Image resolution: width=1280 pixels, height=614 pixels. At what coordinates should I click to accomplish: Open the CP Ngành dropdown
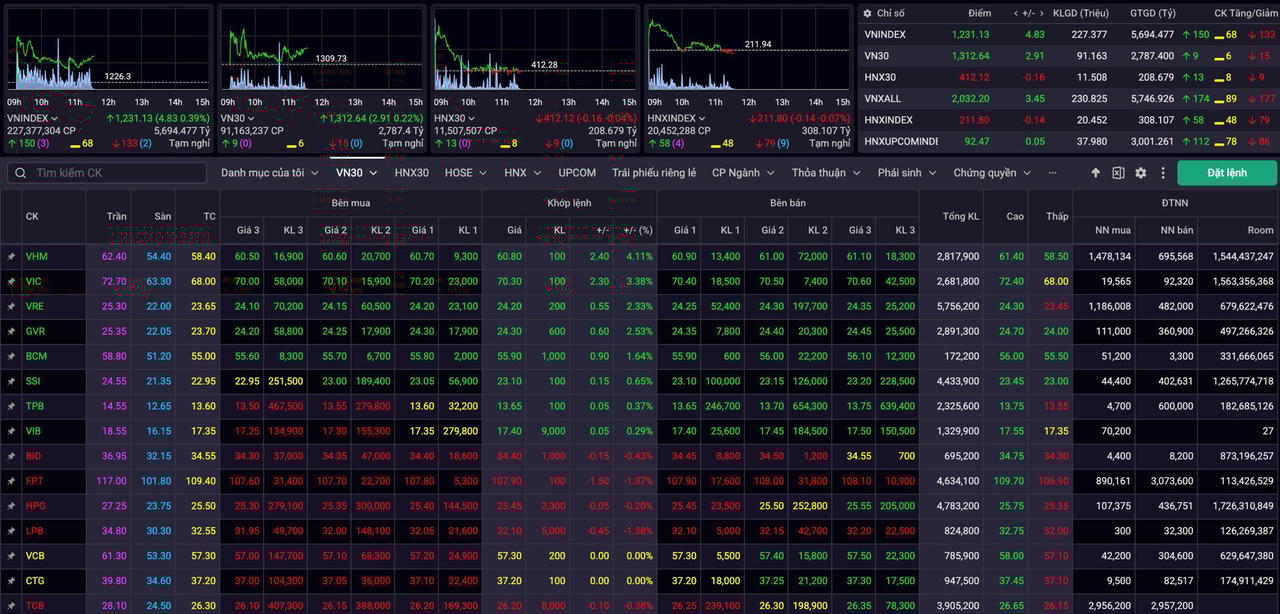741,173
